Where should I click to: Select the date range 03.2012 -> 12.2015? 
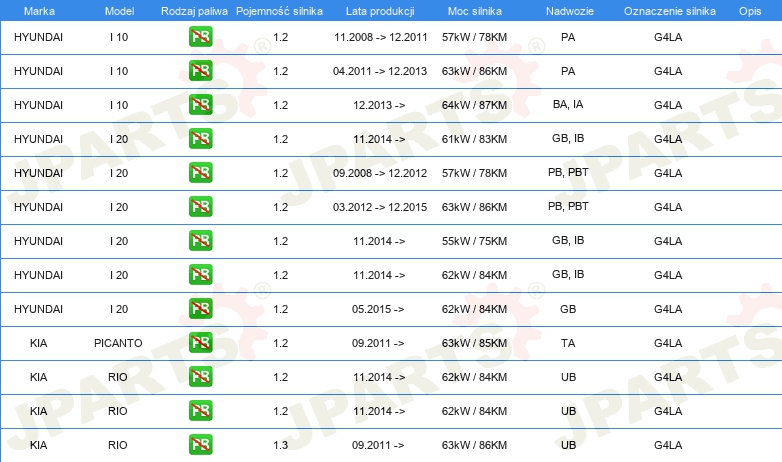380,207
